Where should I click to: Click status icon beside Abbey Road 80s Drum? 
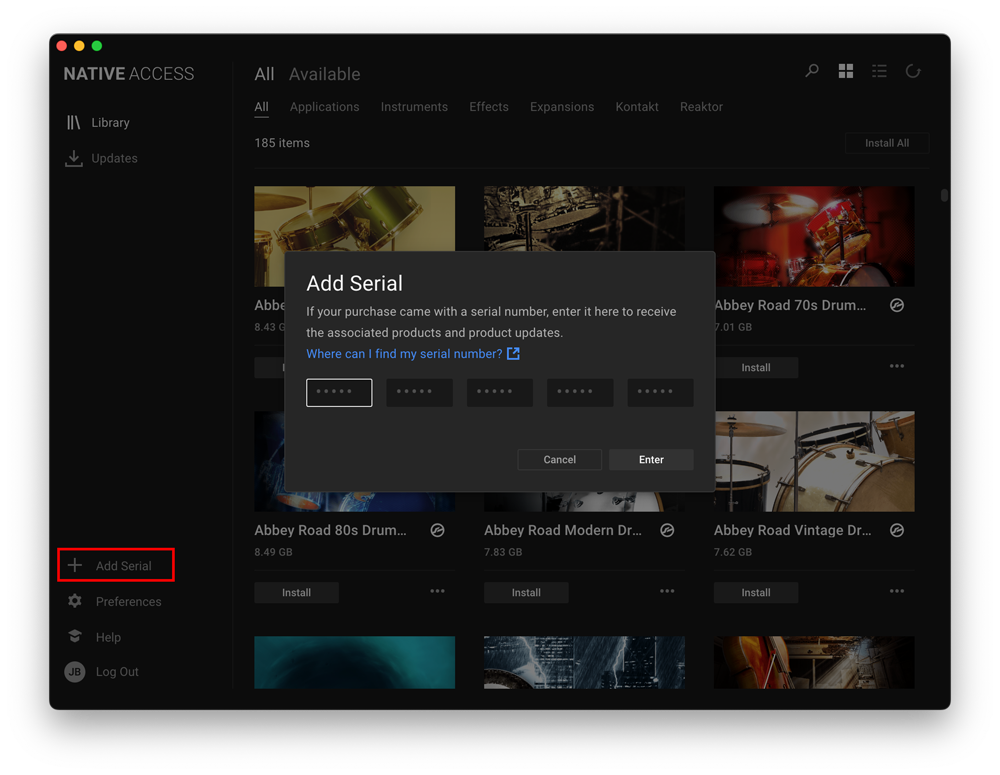(438, 530)
